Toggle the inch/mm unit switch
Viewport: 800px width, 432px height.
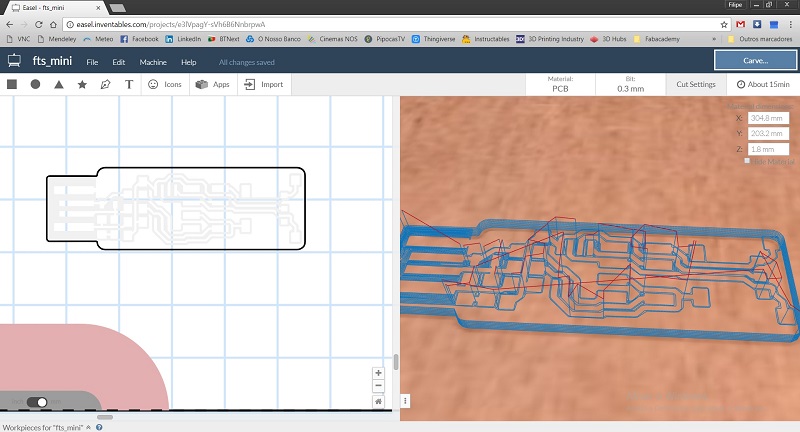click(x=37, y=402)
